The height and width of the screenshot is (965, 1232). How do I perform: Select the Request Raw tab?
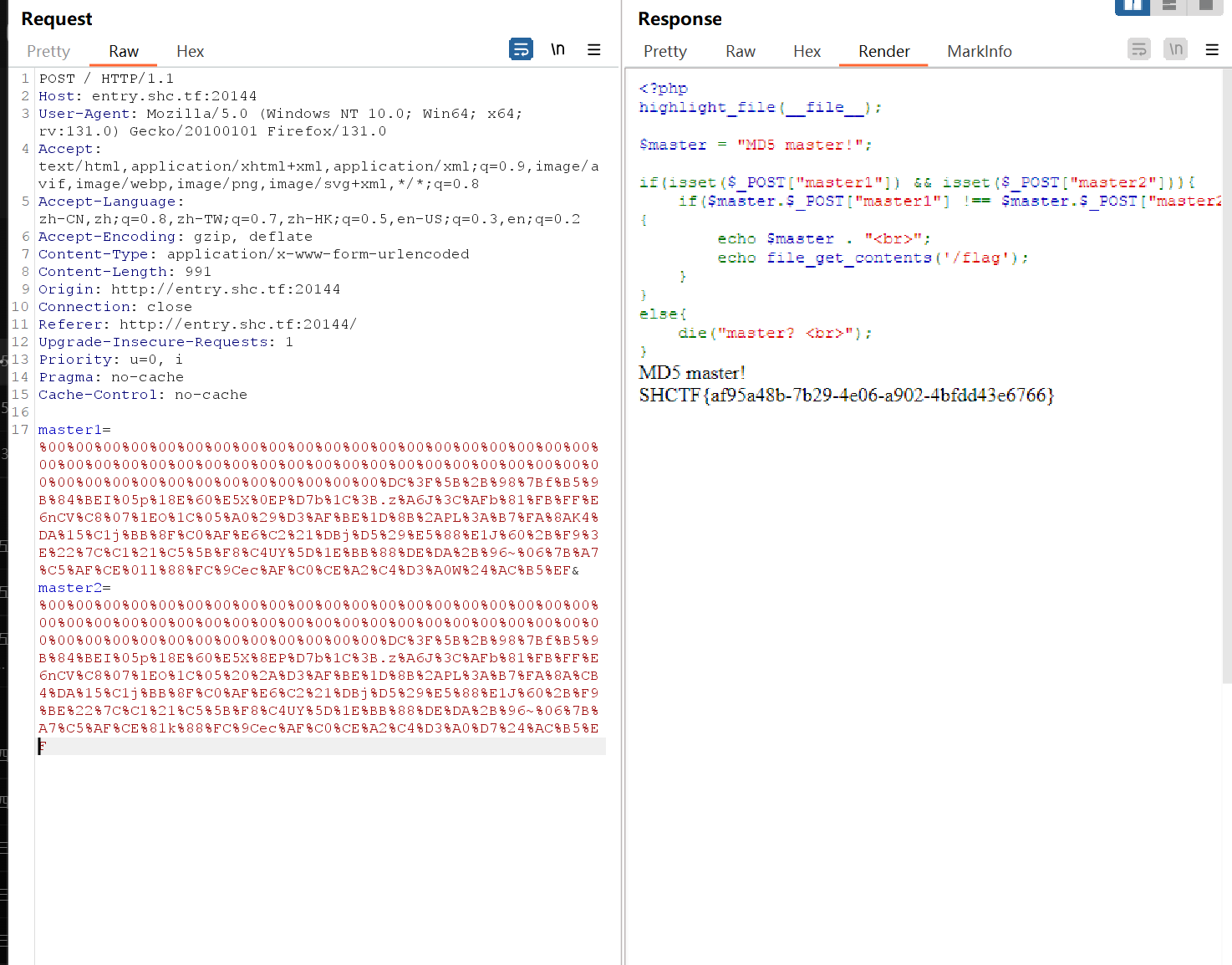124,52
